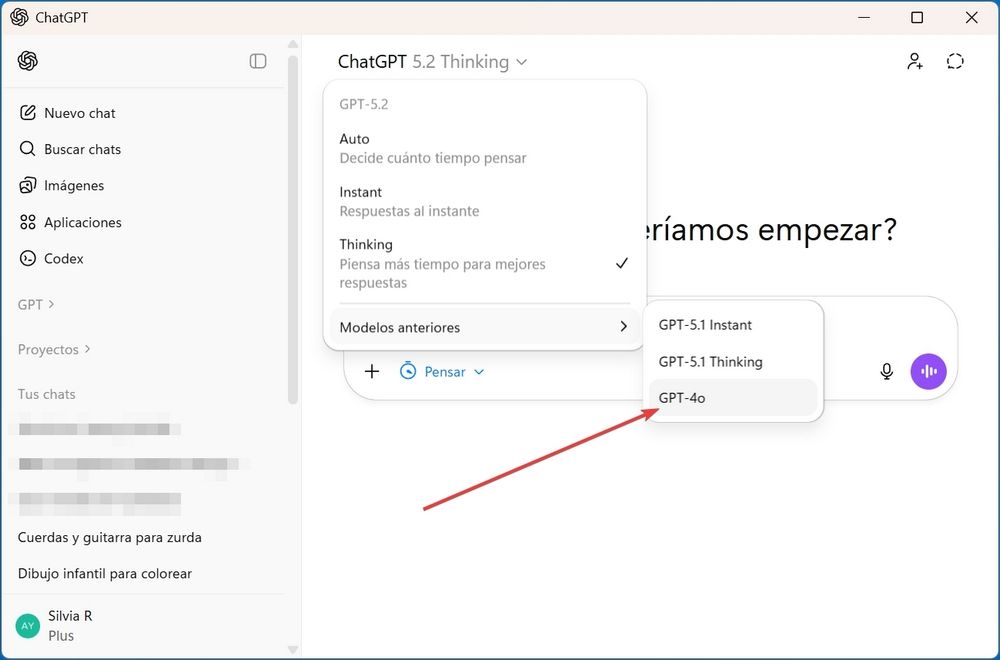Start voice mode with purple button
This screenshot has height=660, width=1000.
(928, 372)
